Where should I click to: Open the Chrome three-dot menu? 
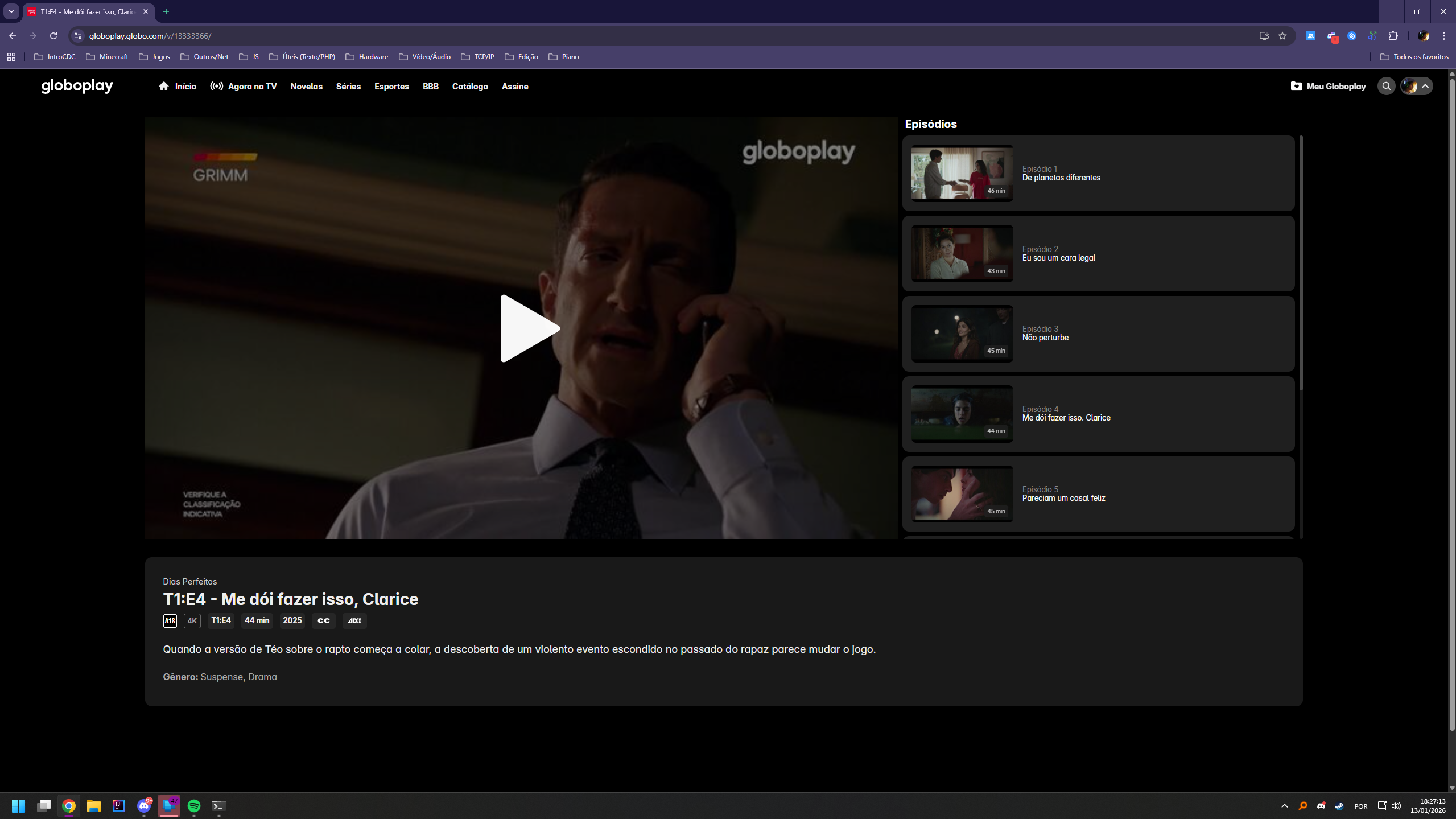pos(1444,35)
